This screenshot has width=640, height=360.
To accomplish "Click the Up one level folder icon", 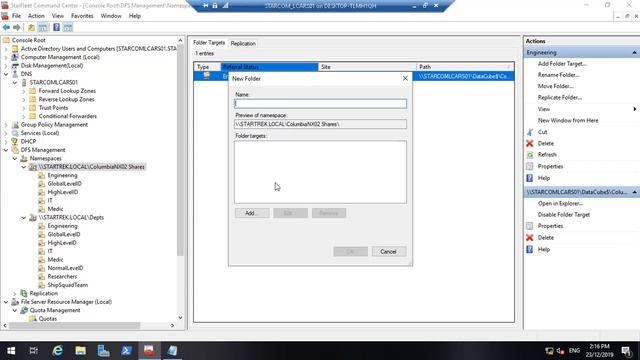I will (x=31, y=27).
